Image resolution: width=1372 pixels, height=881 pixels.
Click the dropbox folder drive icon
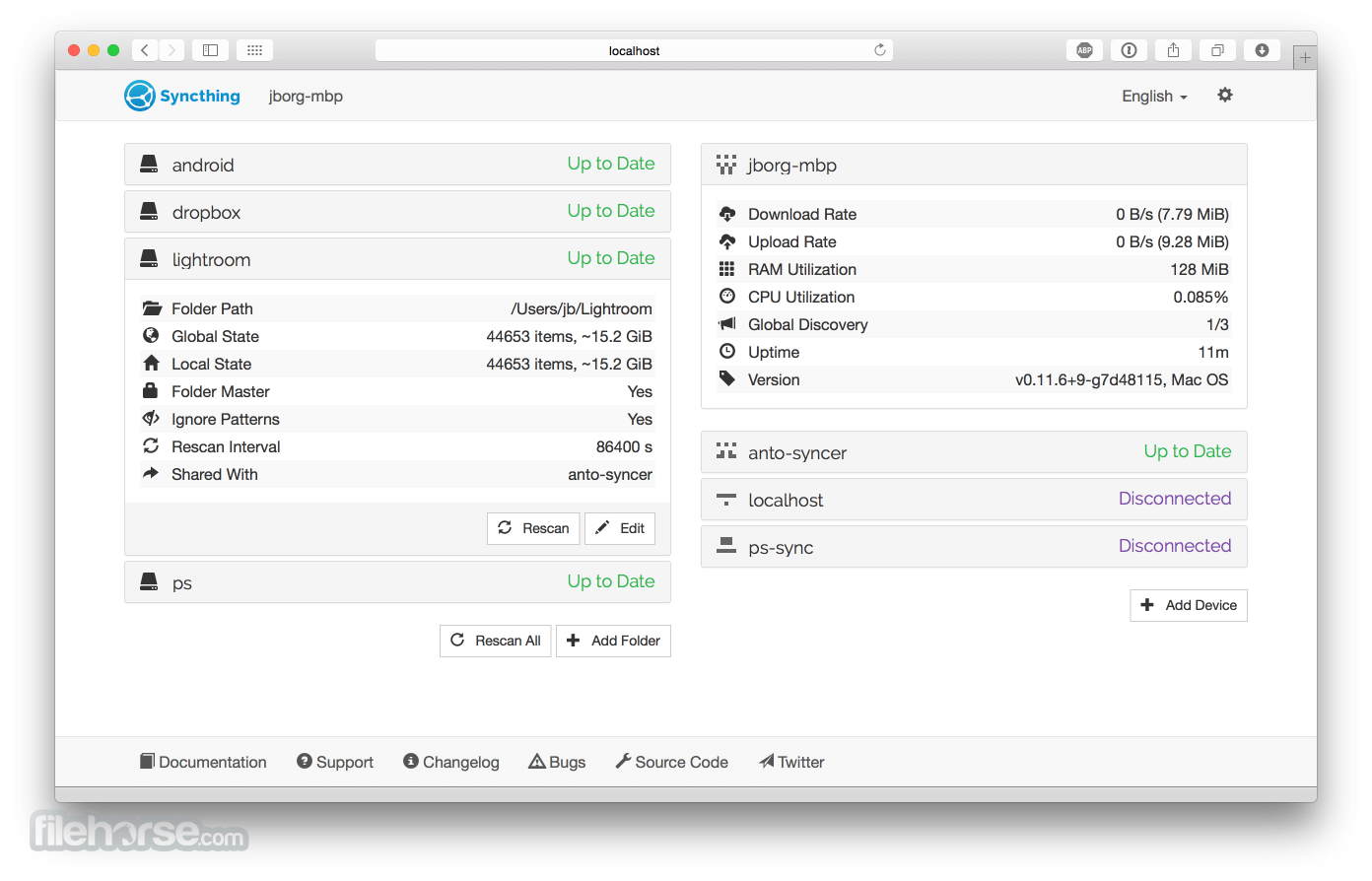click(x=149, y=211)
